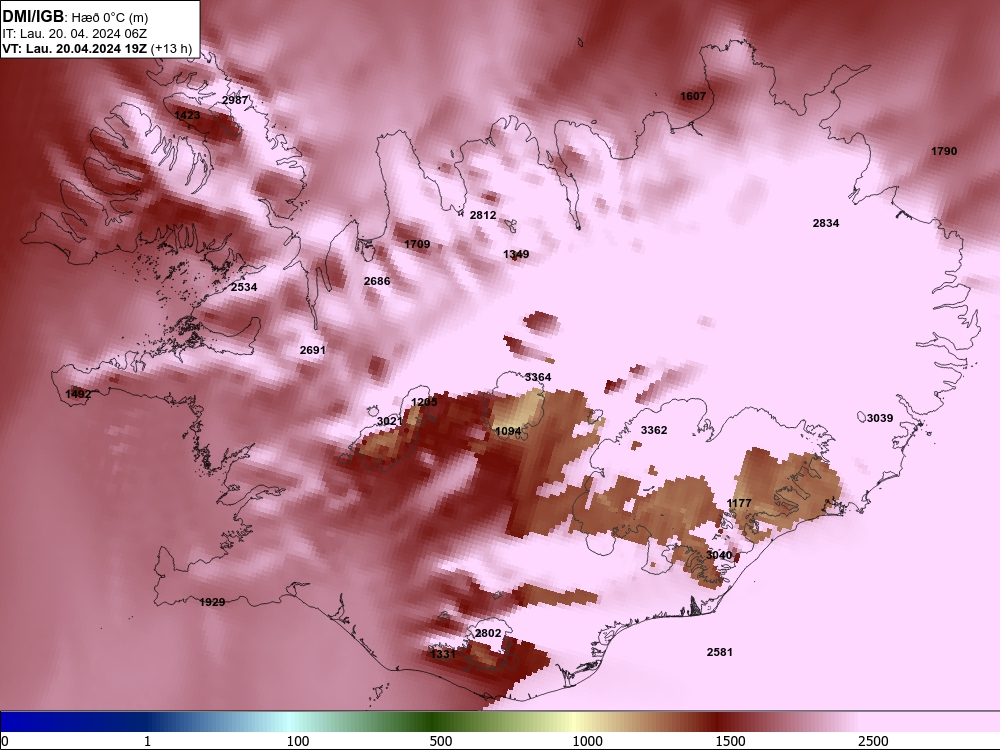
Task: Click the 2987 height label
Action: pos(235,100)
